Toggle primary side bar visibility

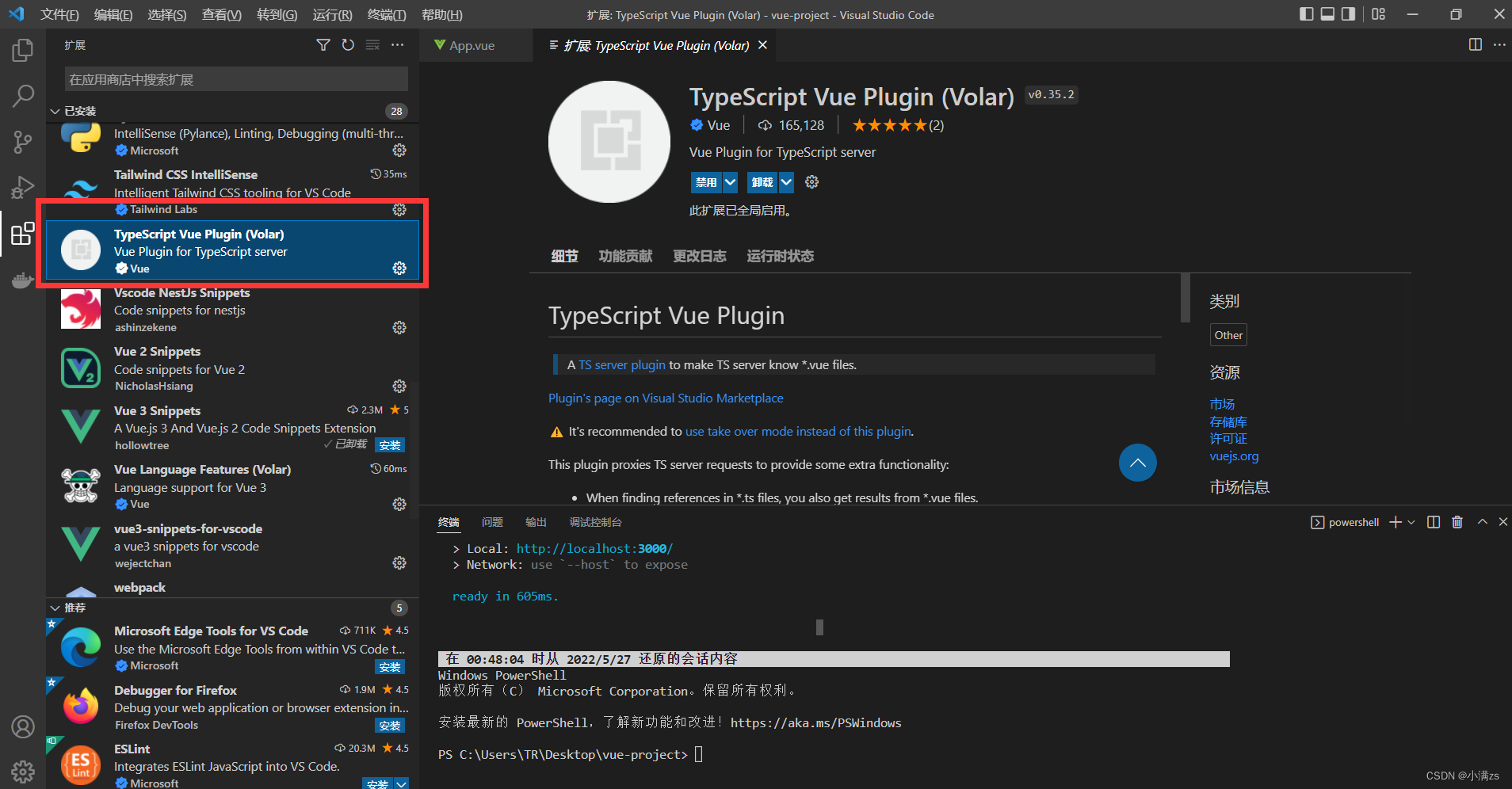click(x=1307, y=14)
